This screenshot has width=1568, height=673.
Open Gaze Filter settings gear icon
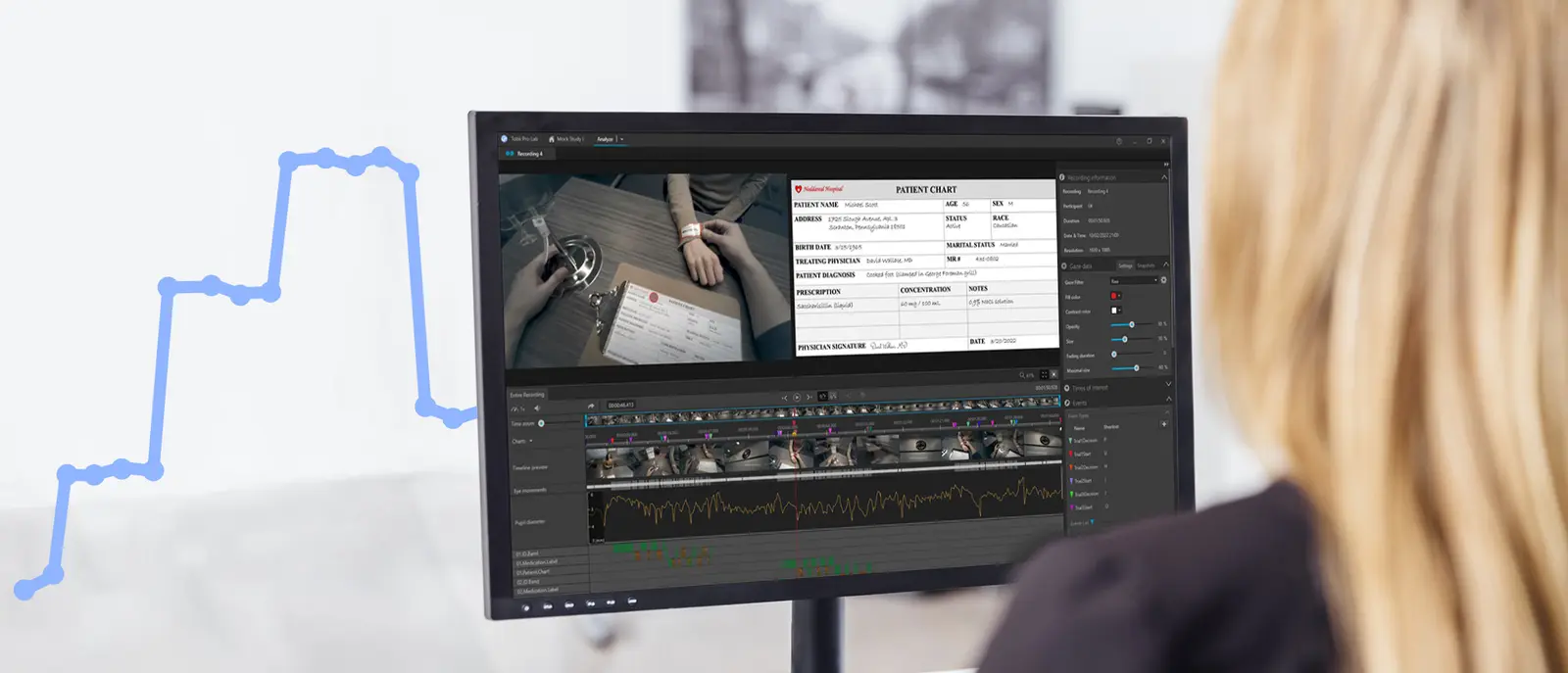(1163, 280)
